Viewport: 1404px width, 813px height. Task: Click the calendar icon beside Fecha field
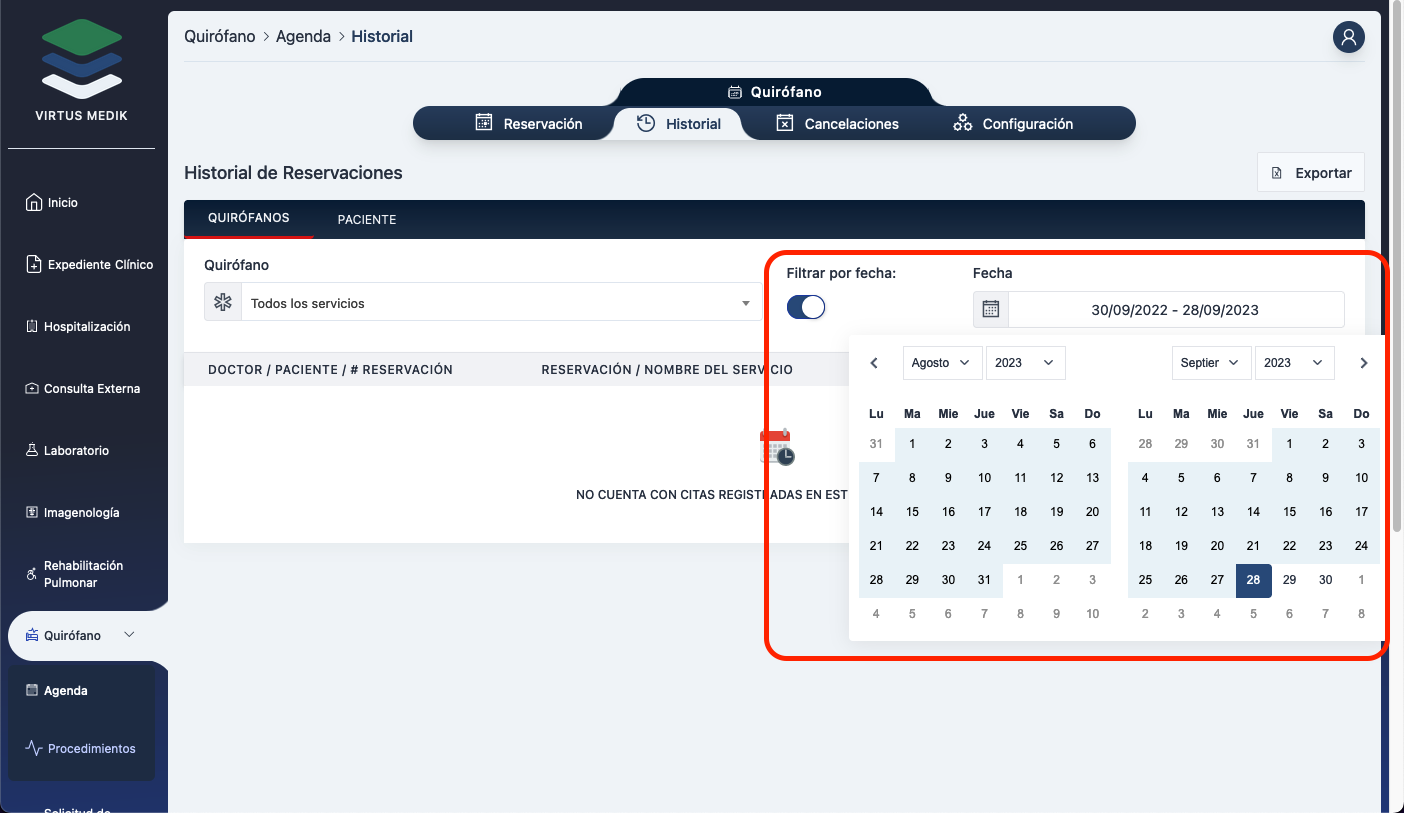tap(990, 310)
